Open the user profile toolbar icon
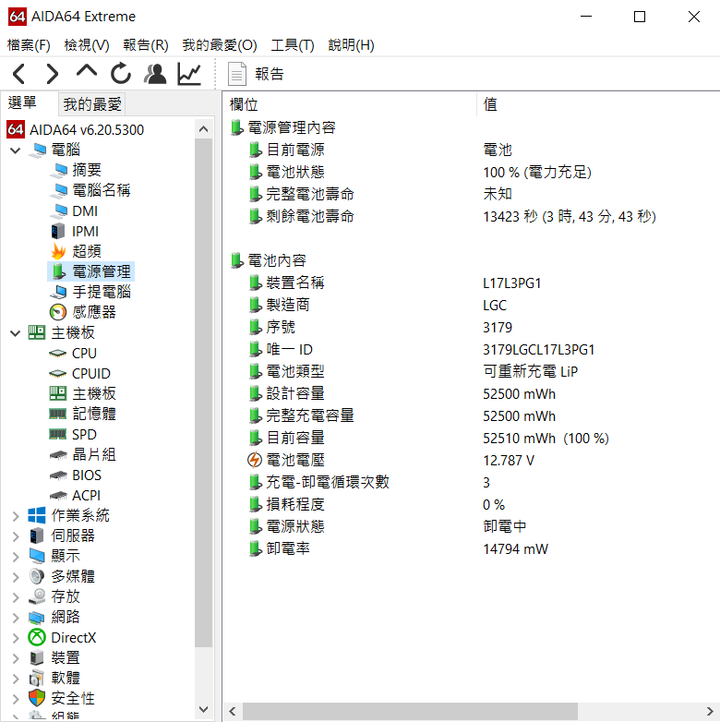720x722 pixels. click(x=155, y=74)
